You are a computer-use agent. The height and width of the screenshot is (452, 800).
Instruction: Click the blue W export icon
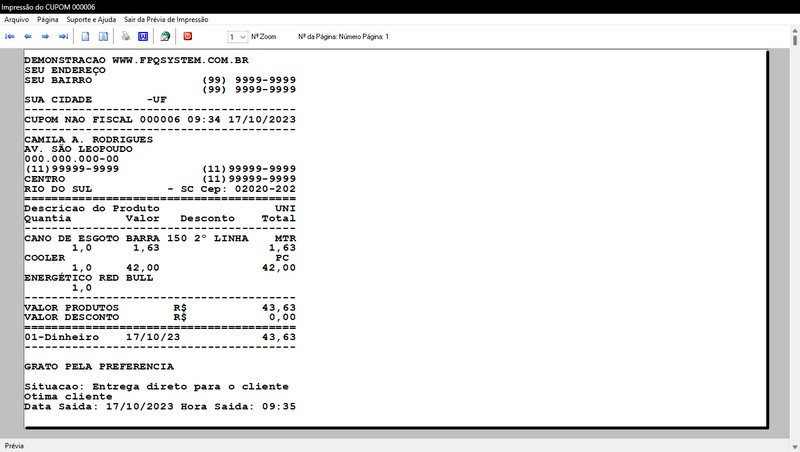tap(143, 36)
